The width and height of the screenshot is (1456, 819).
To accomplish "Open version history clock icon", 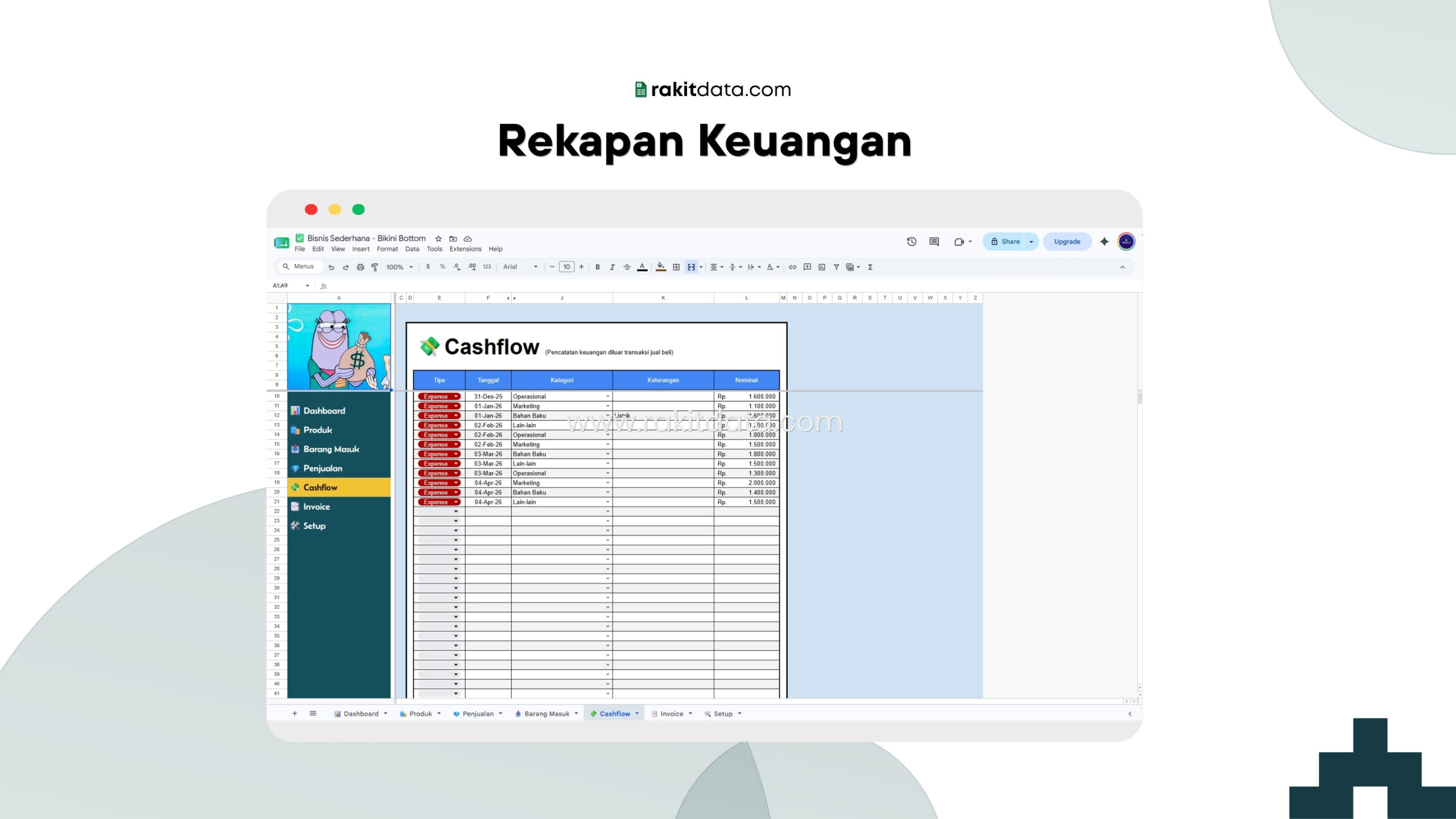I will click(x=912, y=242).
